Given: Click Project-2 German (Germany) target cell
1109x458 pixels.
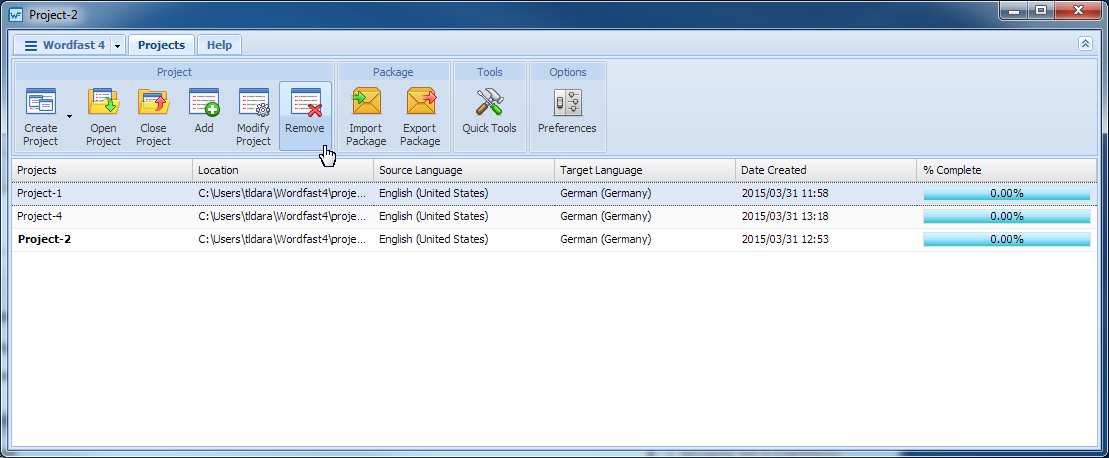Looking at the screenshot, I should pos(606,239).
